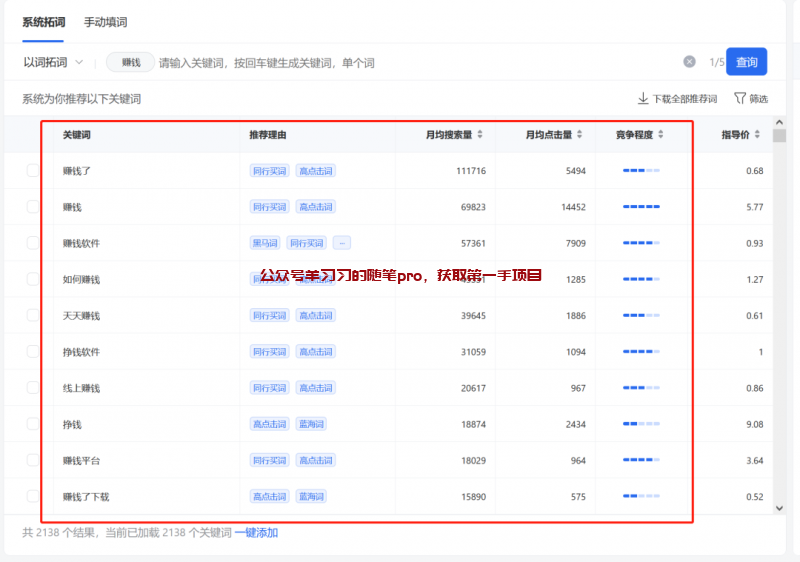The width and height of the screenshot is (800, 562).
Task: Sort by 月均搜索量 using its sort arrows
Action: [480, 135]
